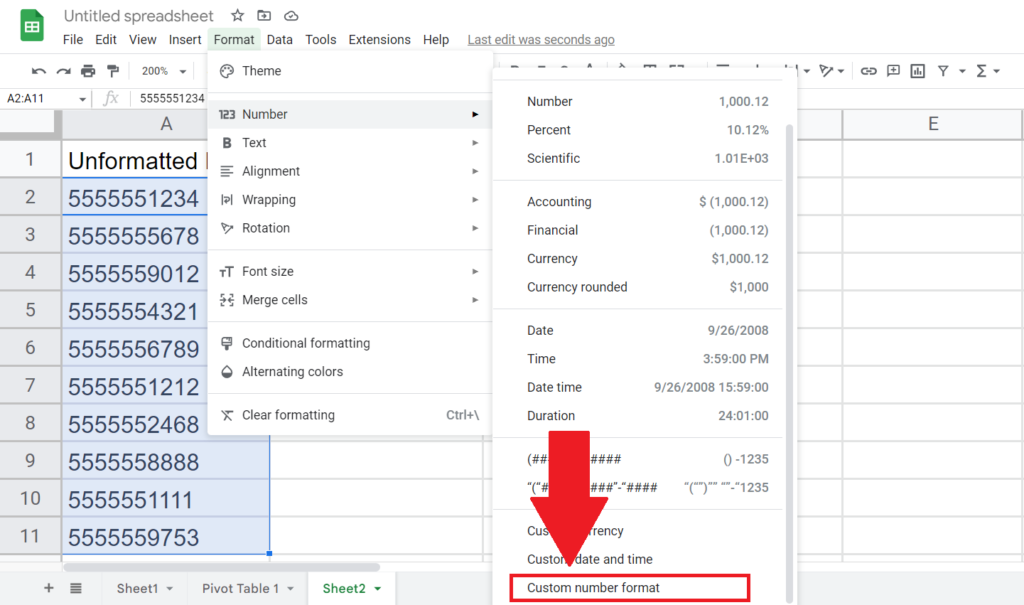The width and height of the screenshot is (1024, 605).
Task: Select the Paint format tool
Action: (112, 71)
